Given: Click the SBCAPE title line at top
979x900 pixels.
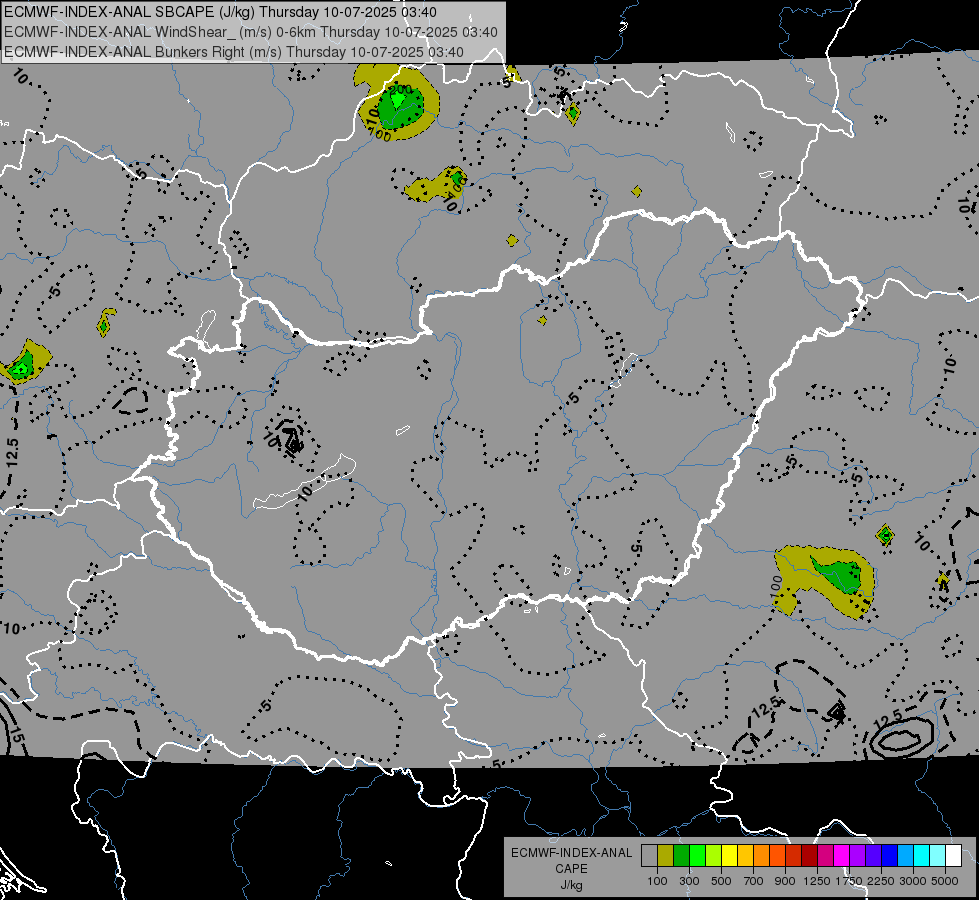Looking at the screenshot, I should pyautogui.click(x=220, y=12).
